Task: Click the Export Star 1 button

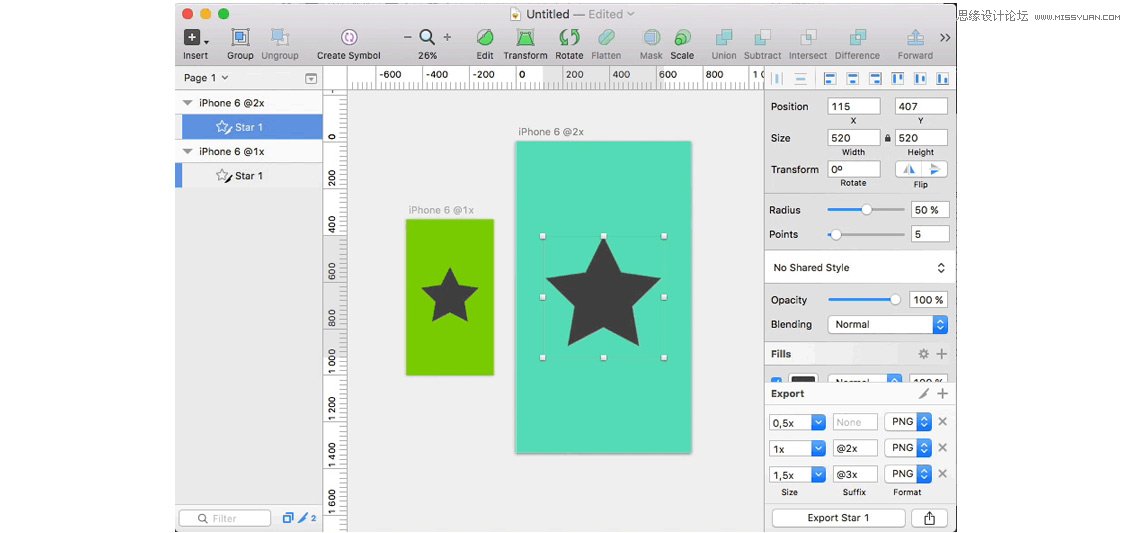Action: [838, 518]
